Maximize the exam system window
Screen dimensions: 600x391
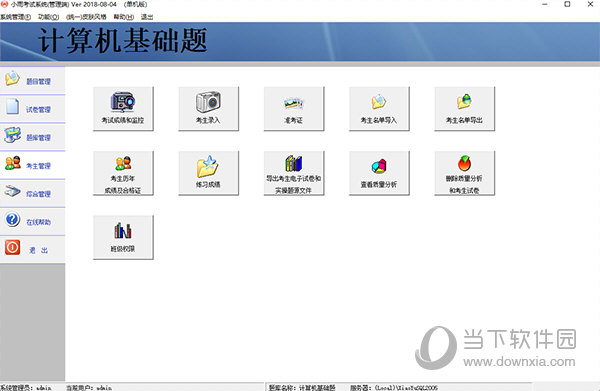click(x=567, y=4)
